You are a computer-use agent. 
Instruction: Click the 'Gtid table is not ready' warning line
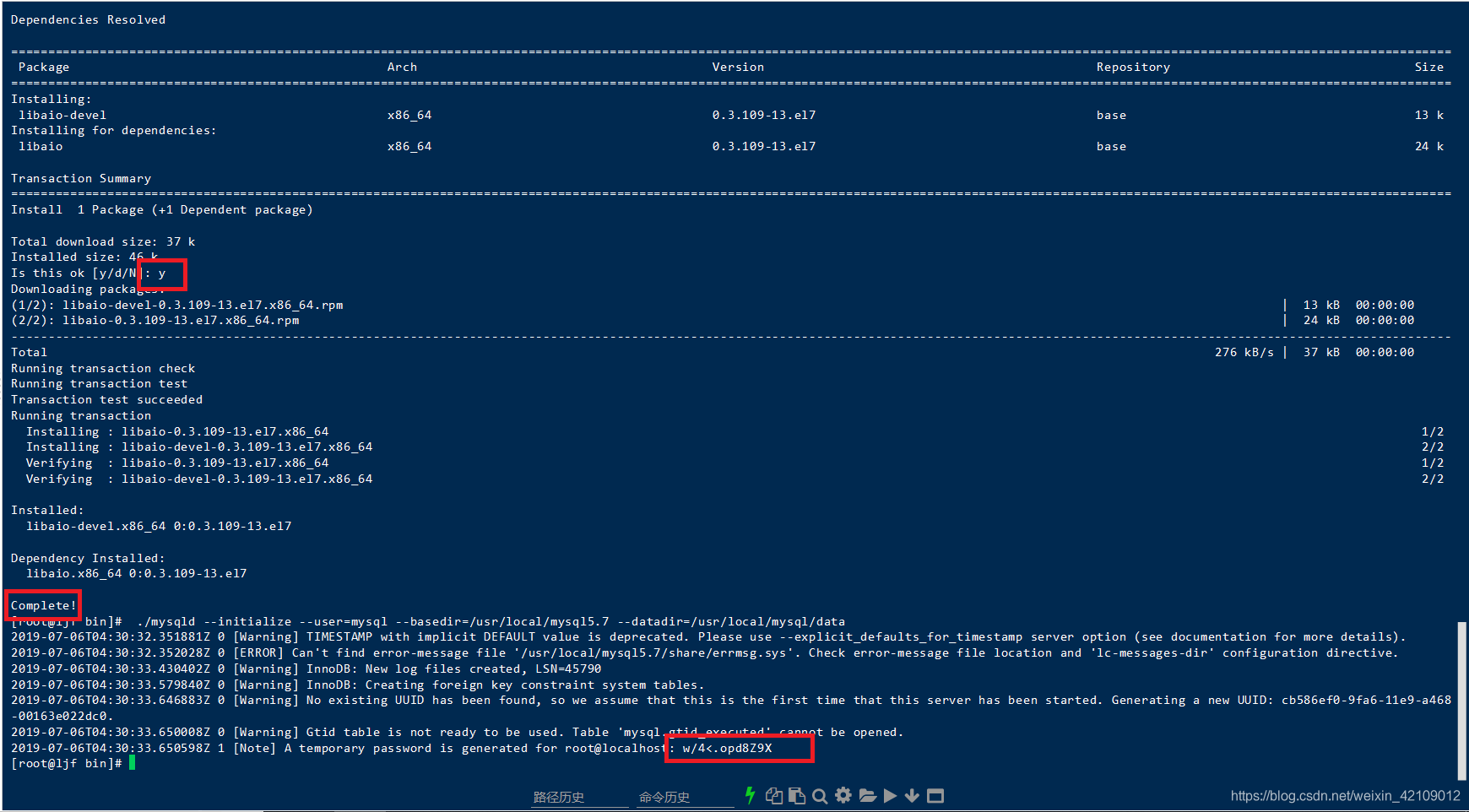457,732
